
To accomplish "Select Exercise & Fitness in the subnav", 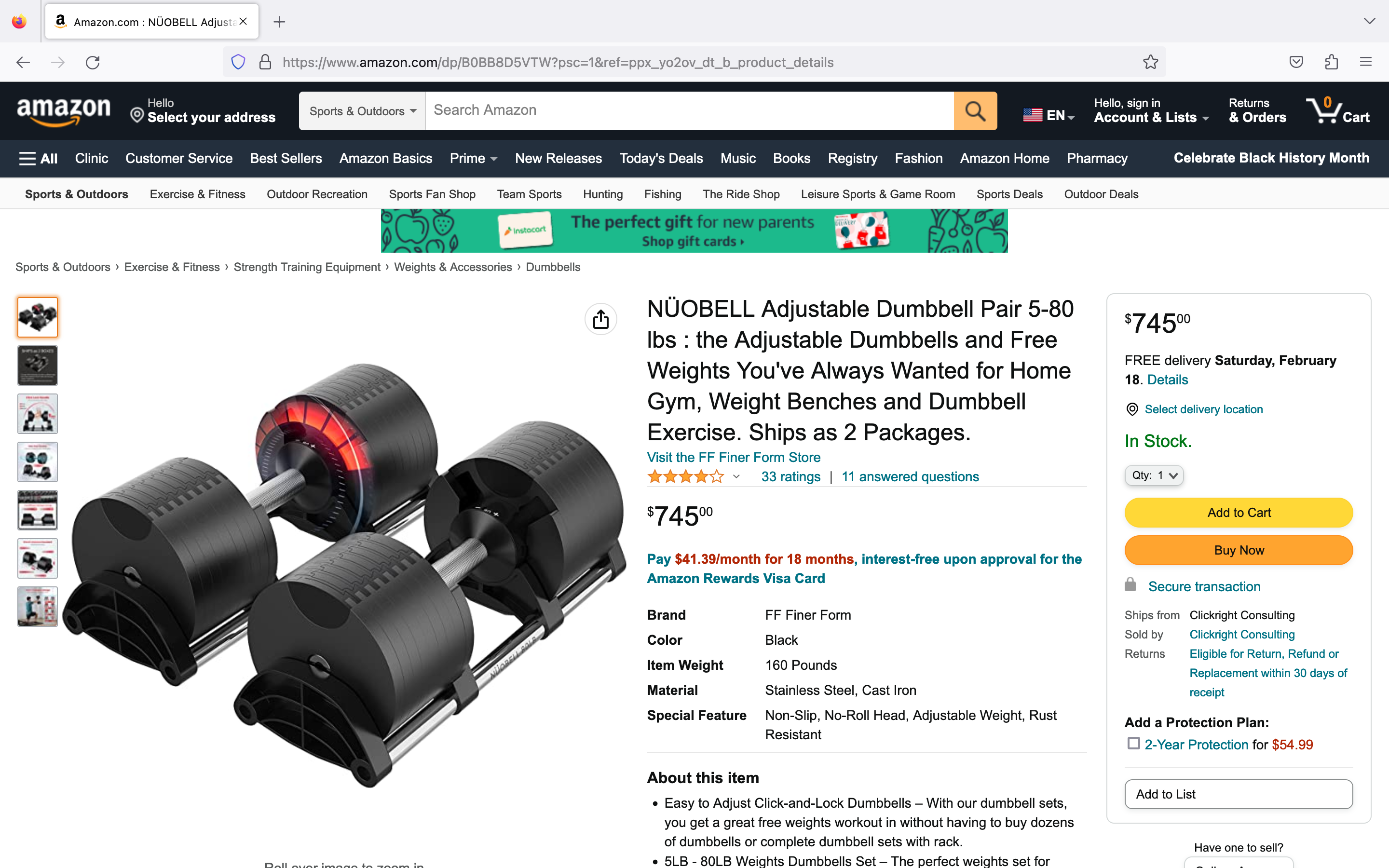I will point(197,194).
